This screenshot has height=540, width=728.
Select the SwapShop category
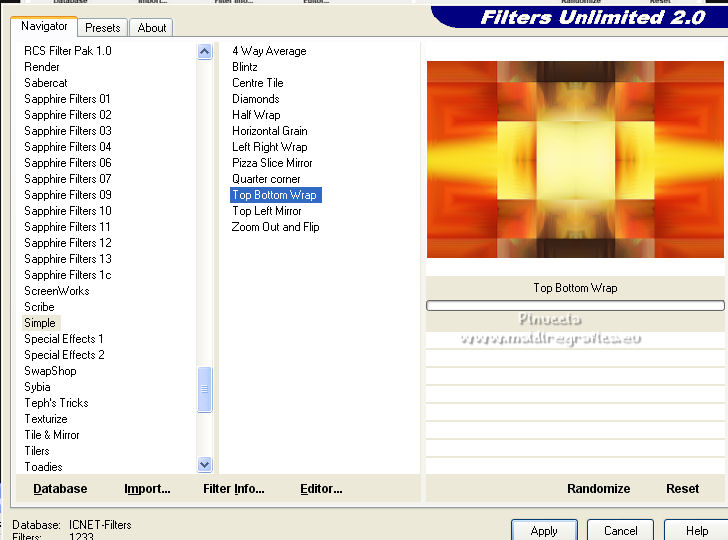(50, 371)
